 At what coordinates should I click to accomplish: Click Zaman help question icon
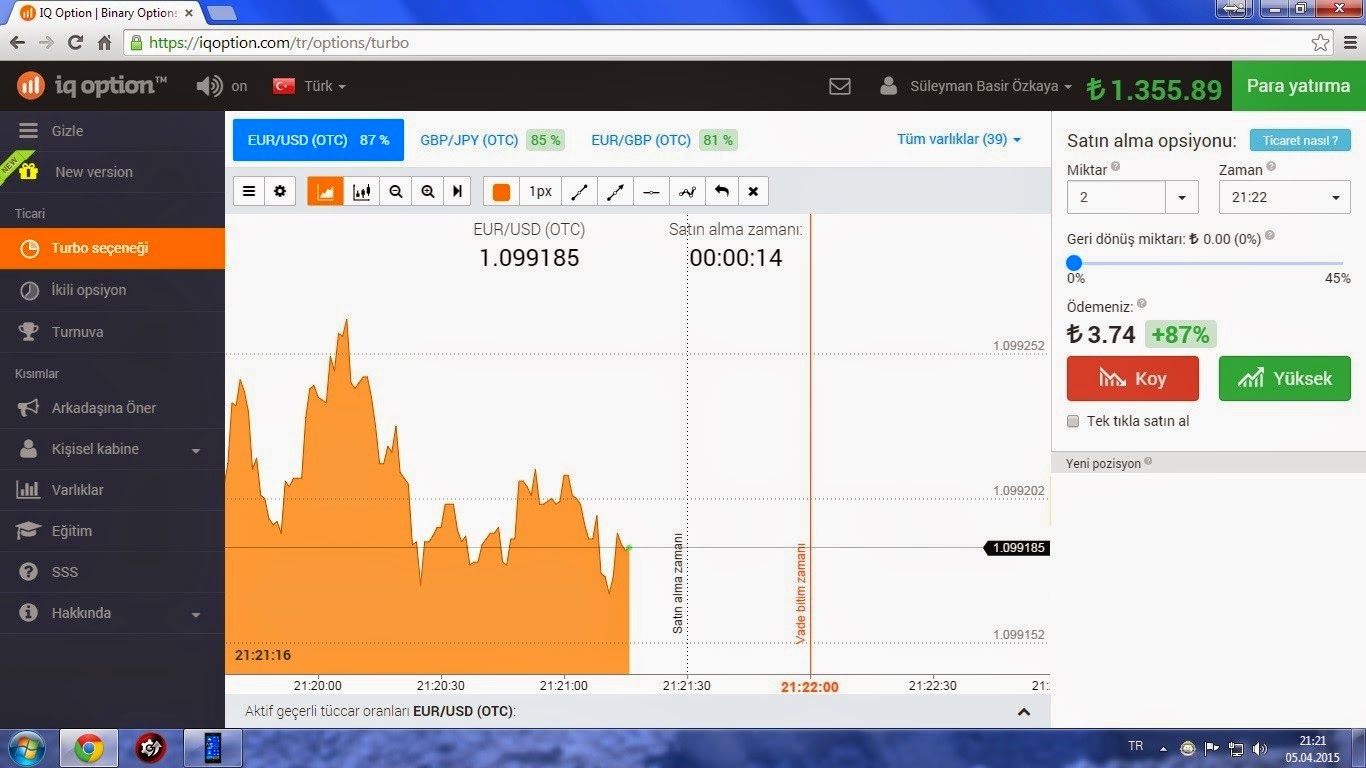tap(1272, 168)
